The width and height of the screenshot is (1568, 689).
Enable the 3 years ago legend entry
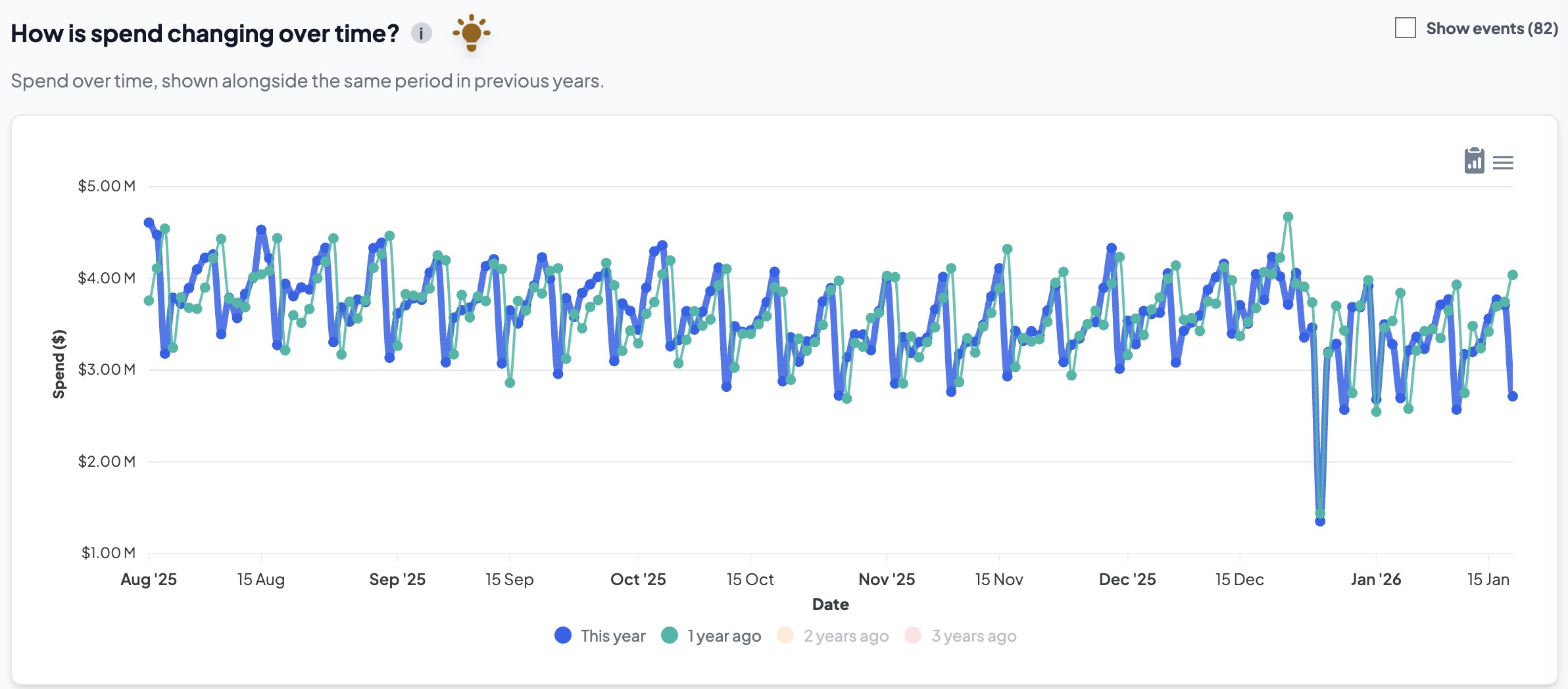[913, 635]
